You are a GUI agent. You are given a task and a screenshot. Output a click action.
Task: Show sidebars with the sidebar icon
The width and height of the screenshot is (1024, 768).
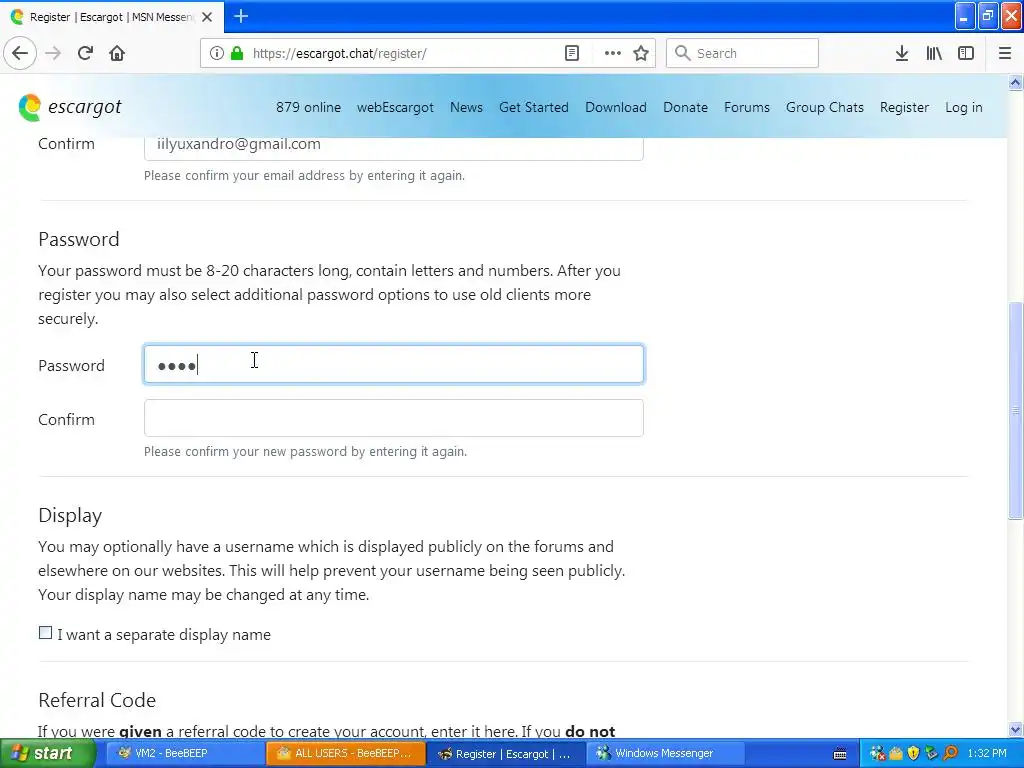pyautogui.click(x=966, y=53)
